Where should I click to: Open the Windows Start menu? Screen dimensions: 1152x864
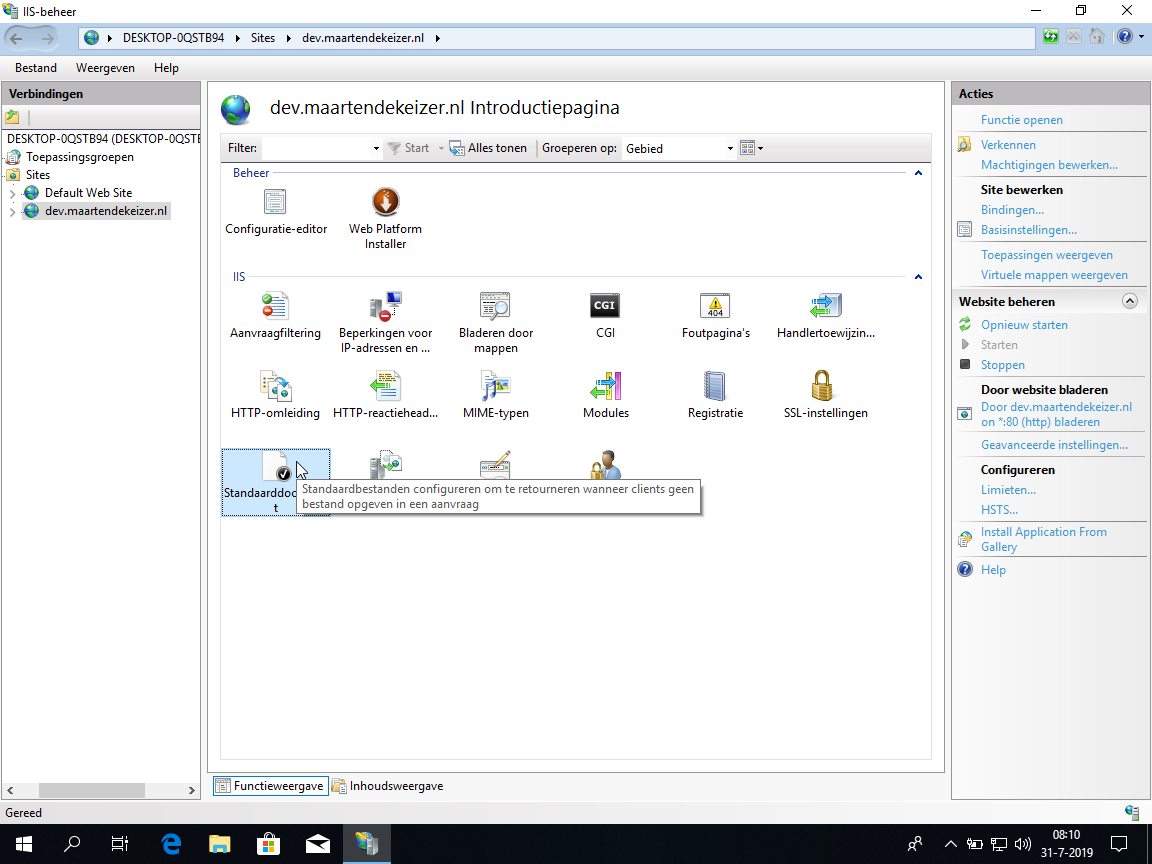click(x=23, y=843)
